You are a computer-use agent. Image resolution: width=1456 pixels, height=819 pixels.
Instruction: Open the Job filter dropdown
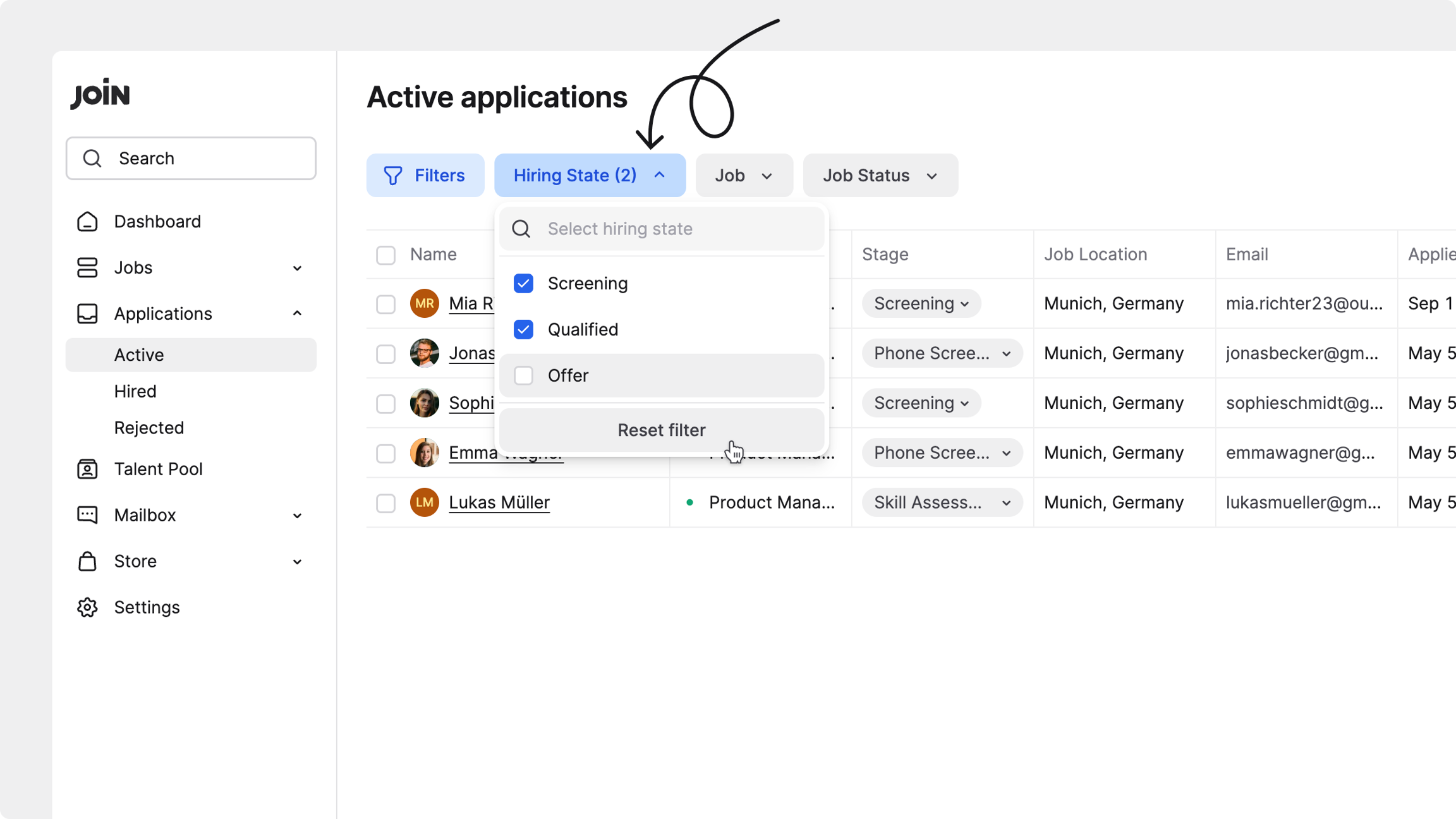[744, 176]
